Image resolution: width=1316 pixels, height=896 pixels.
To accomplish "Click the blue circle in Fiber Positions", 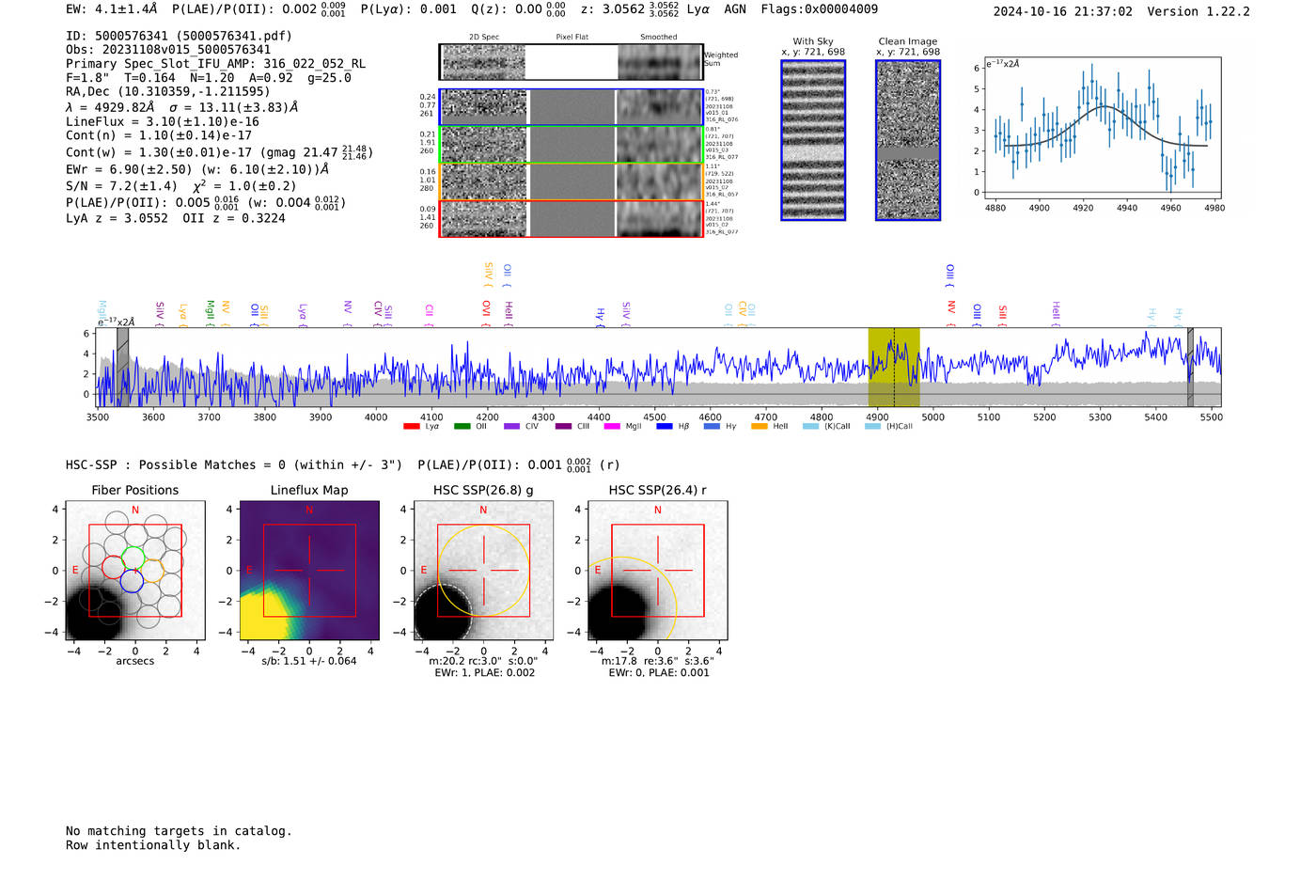I will point(132,582).
